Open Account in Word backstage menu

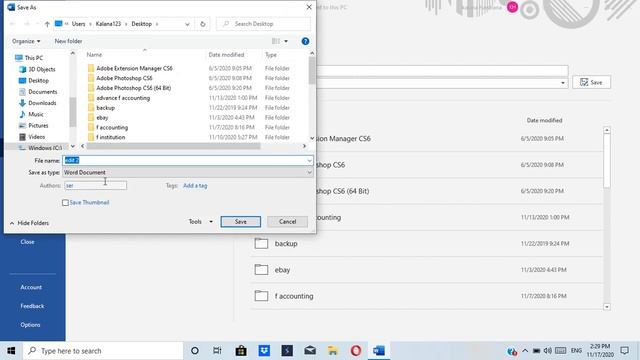[31, 287]
